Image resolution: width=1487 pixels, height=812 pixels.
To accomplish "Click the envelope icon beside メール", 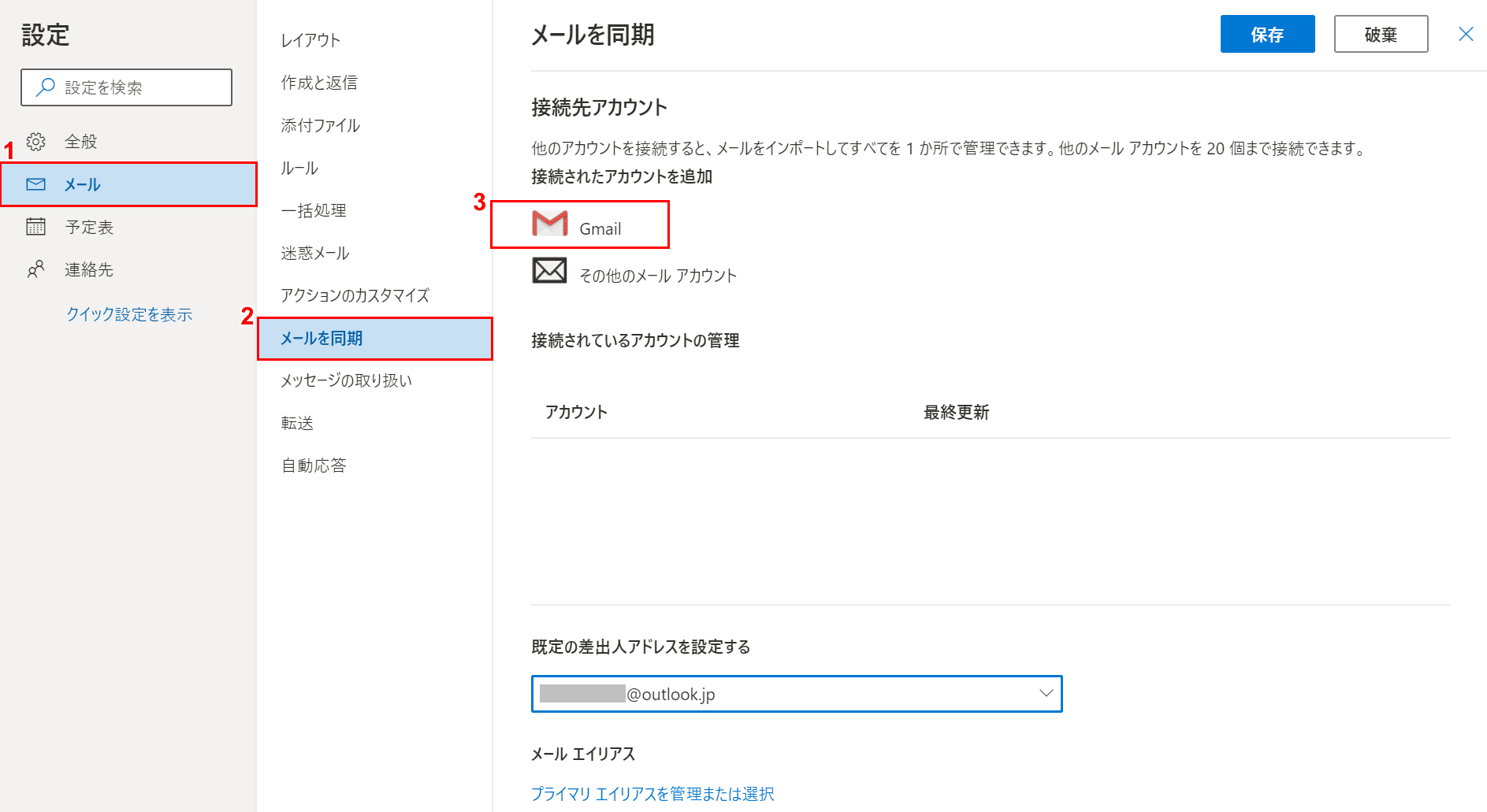I will (x=35, y=184).
